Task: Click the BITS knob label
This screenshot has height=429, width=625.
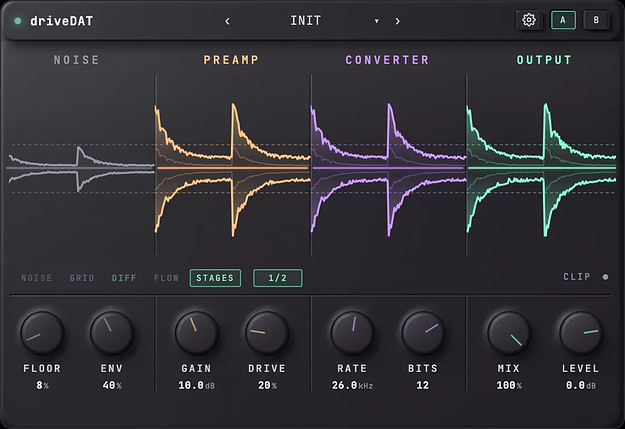Action: pyautogui.click(x=423, y=368)
